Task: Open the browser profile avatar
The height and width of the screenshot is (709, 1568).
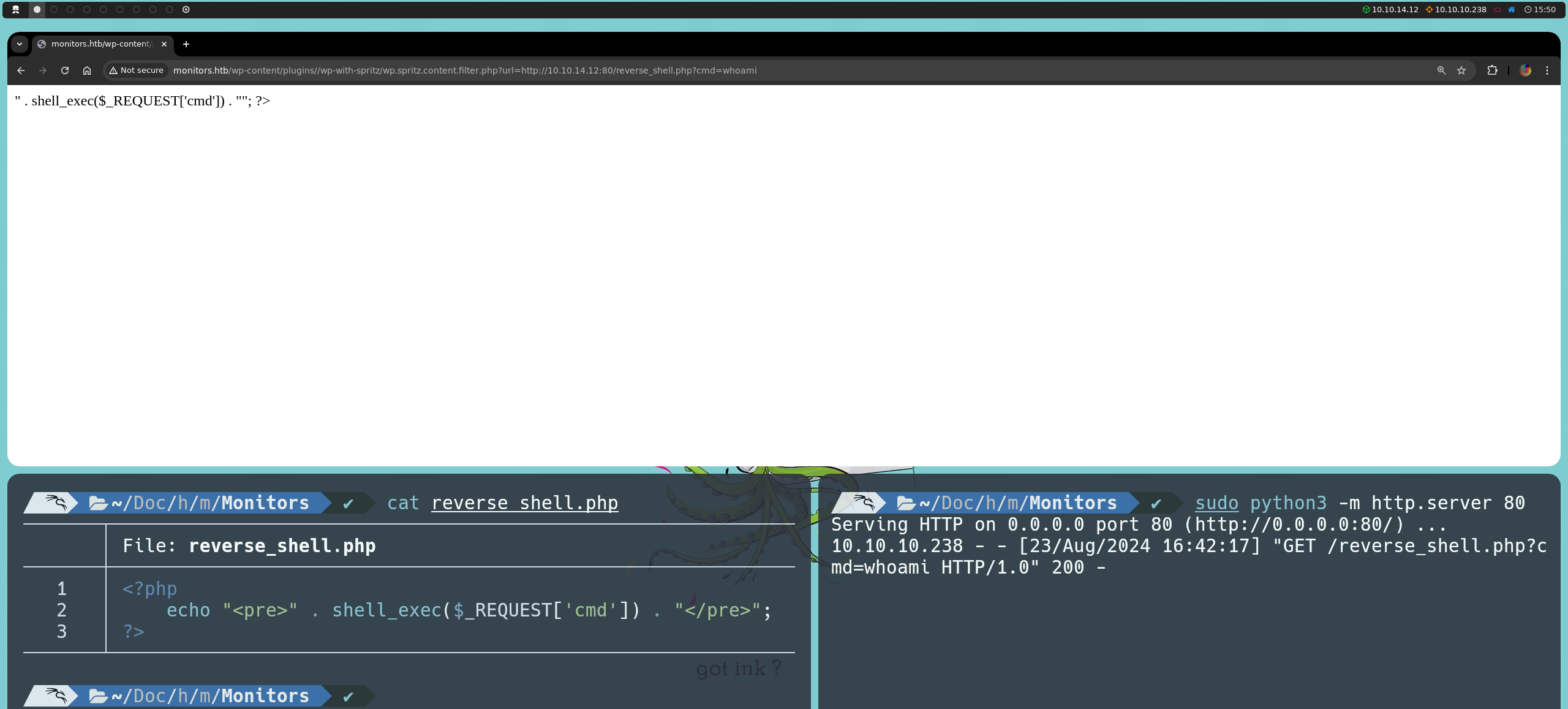Action: (1525, 70)
